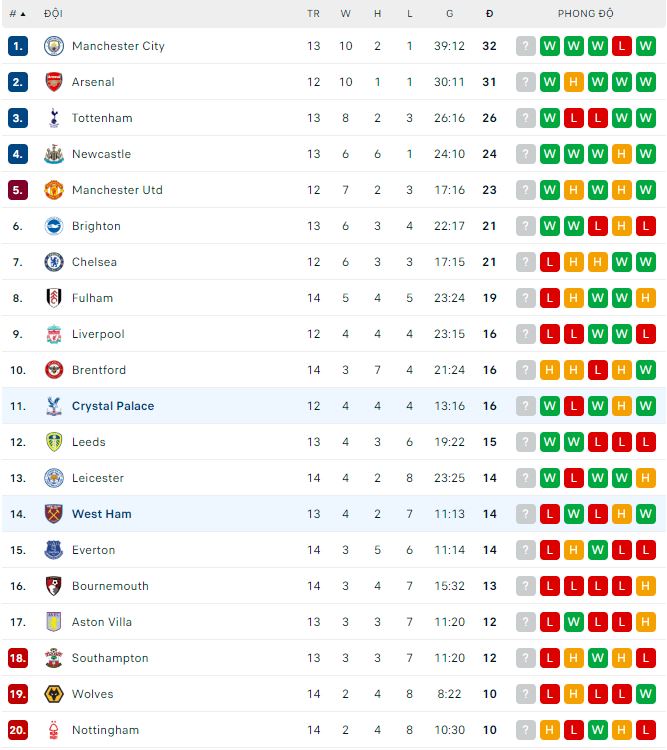Click the Newcastle club crest
Viewport: 667px width, 750px height.
tap(54, 154)
